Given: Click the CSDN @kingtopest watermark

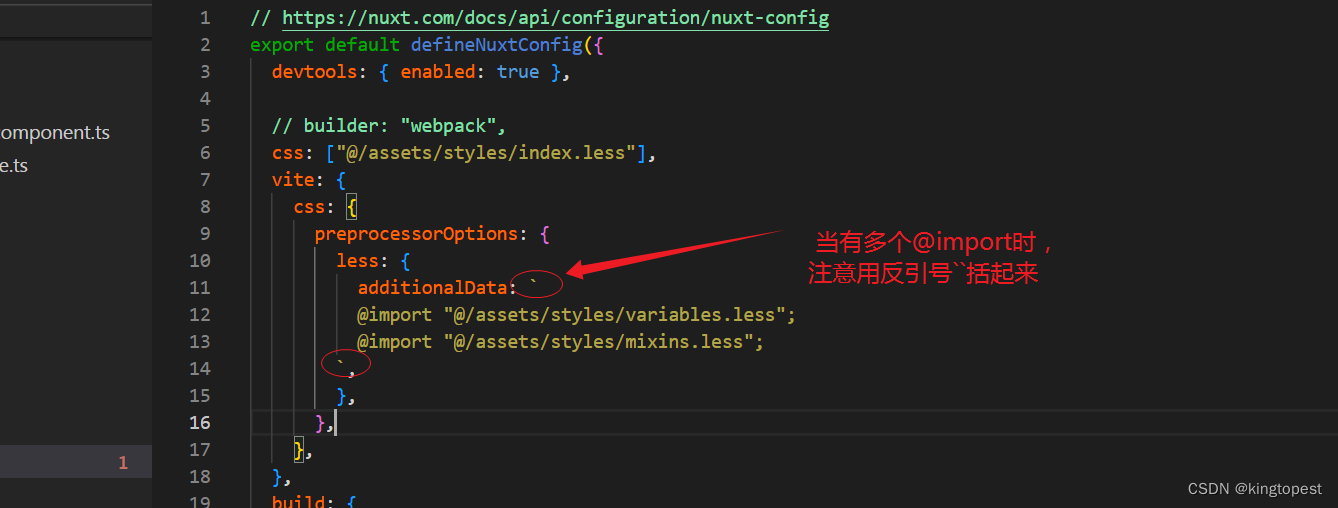Looking at the screenshot, I should point(1255,489).
